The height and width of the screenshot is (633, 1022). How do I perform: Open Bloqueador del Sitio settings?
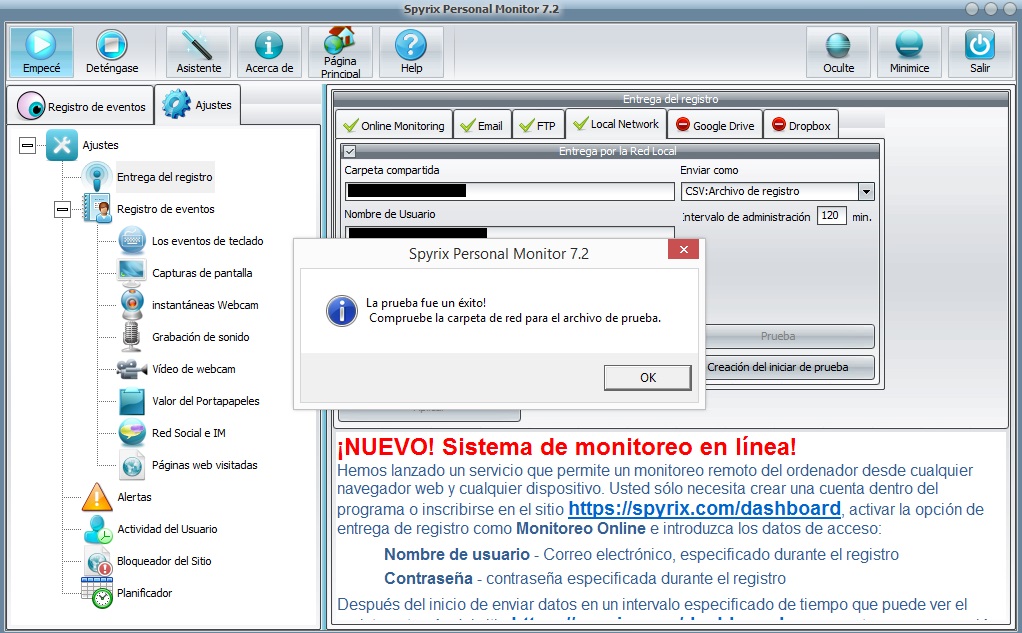click(x=164, y=560)
